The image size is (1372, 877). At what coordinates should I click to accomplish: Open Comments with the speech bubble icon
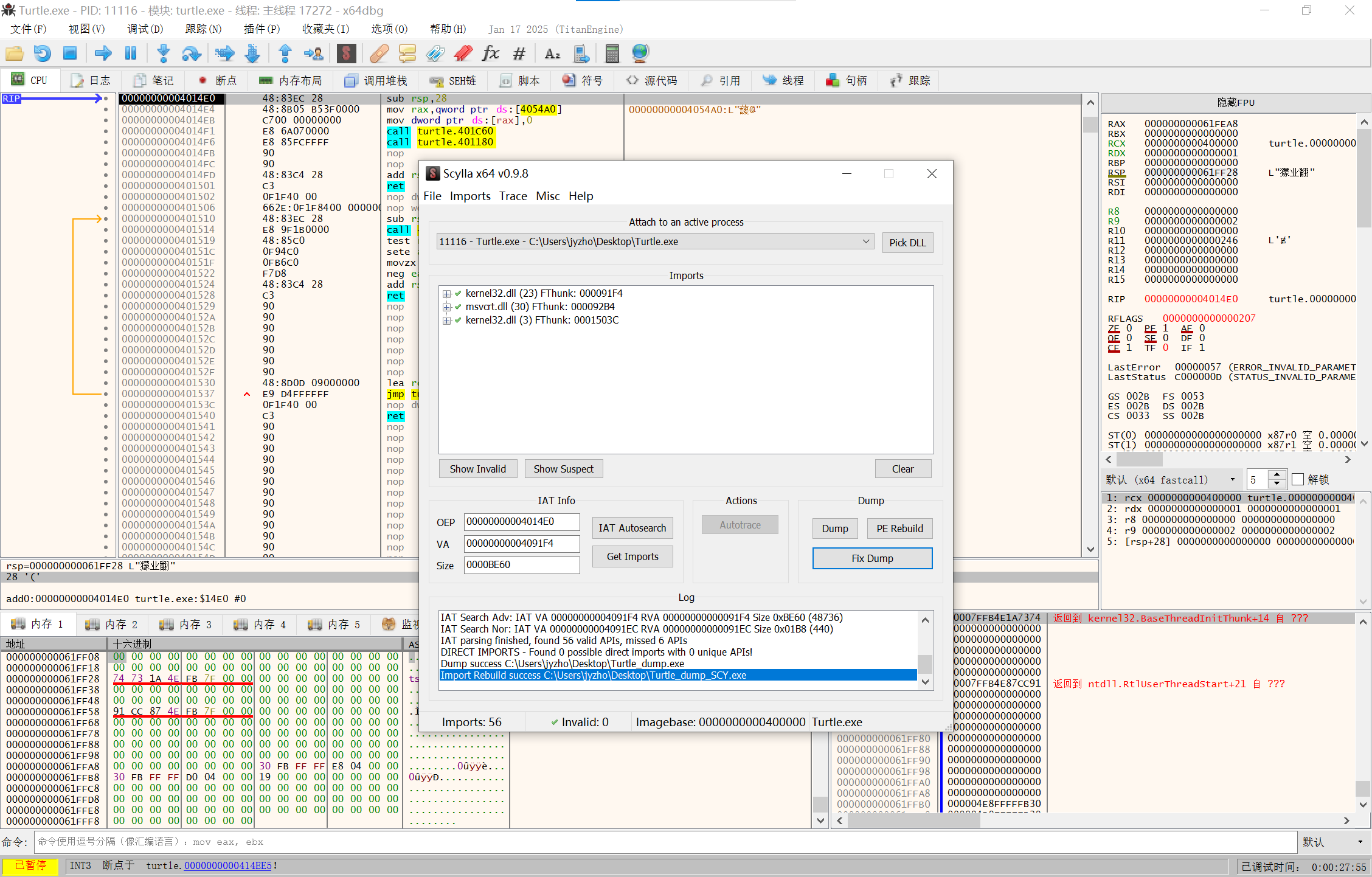click(x=407, y=54)
